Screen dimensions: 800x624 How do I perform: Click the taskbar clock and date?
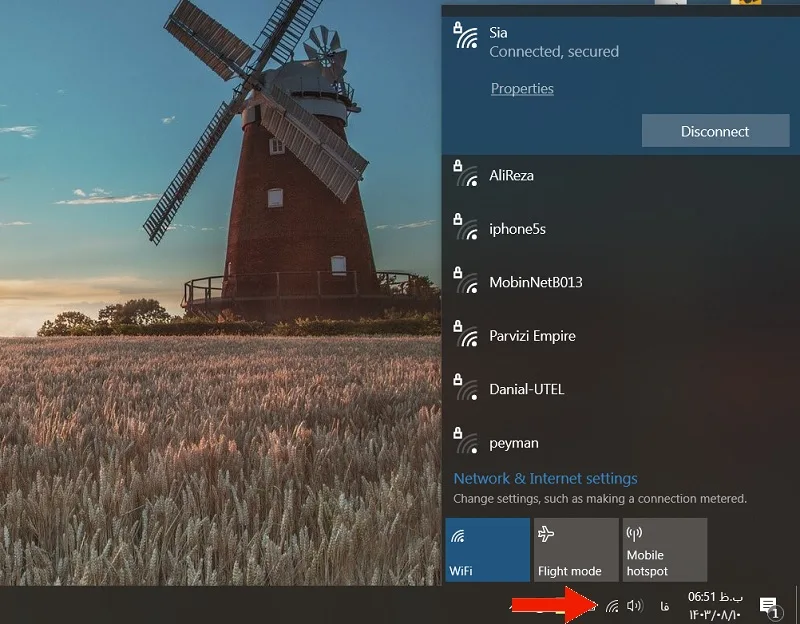715,605
